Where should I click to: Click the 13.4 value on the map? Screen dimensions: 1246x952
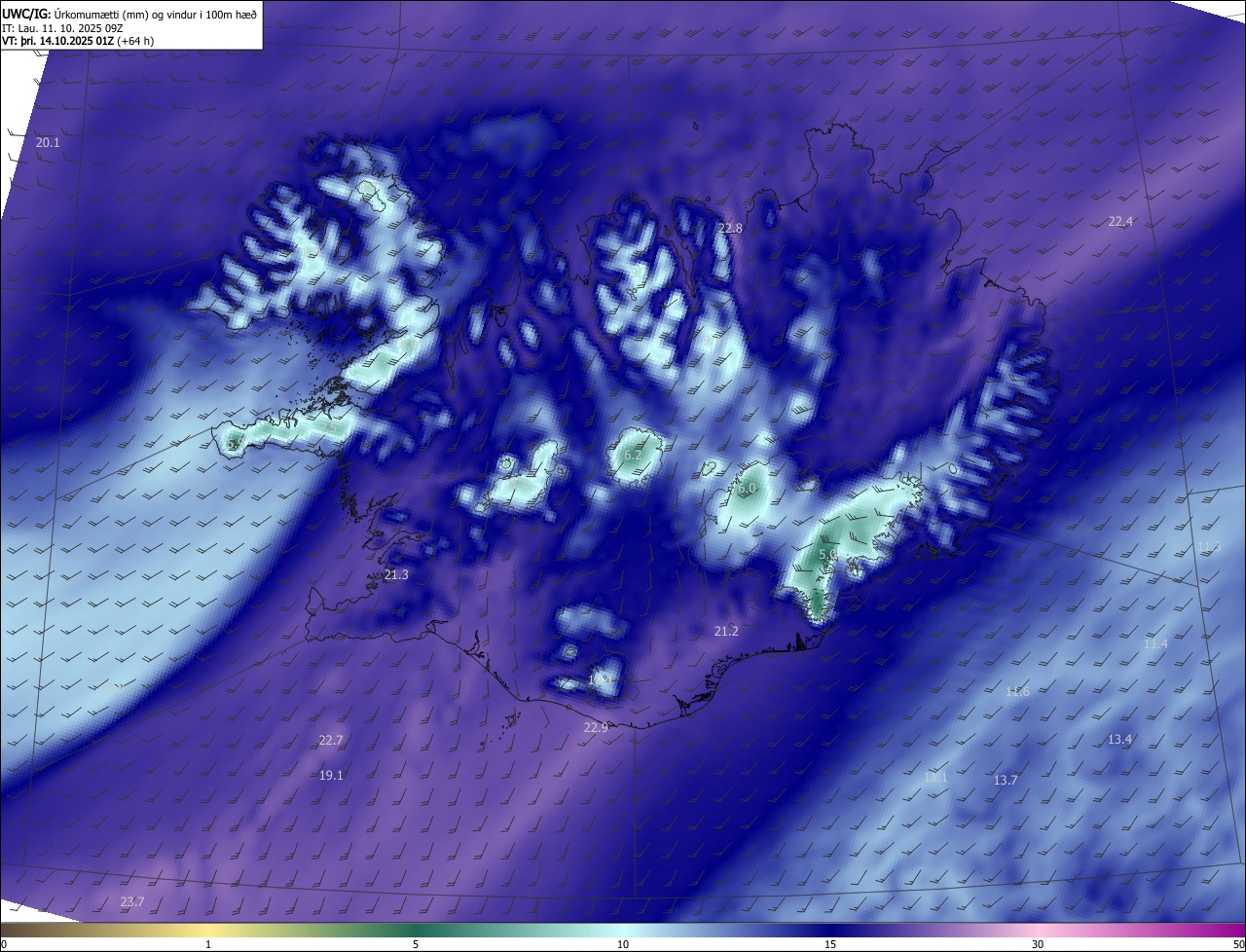pos(1119,740)
